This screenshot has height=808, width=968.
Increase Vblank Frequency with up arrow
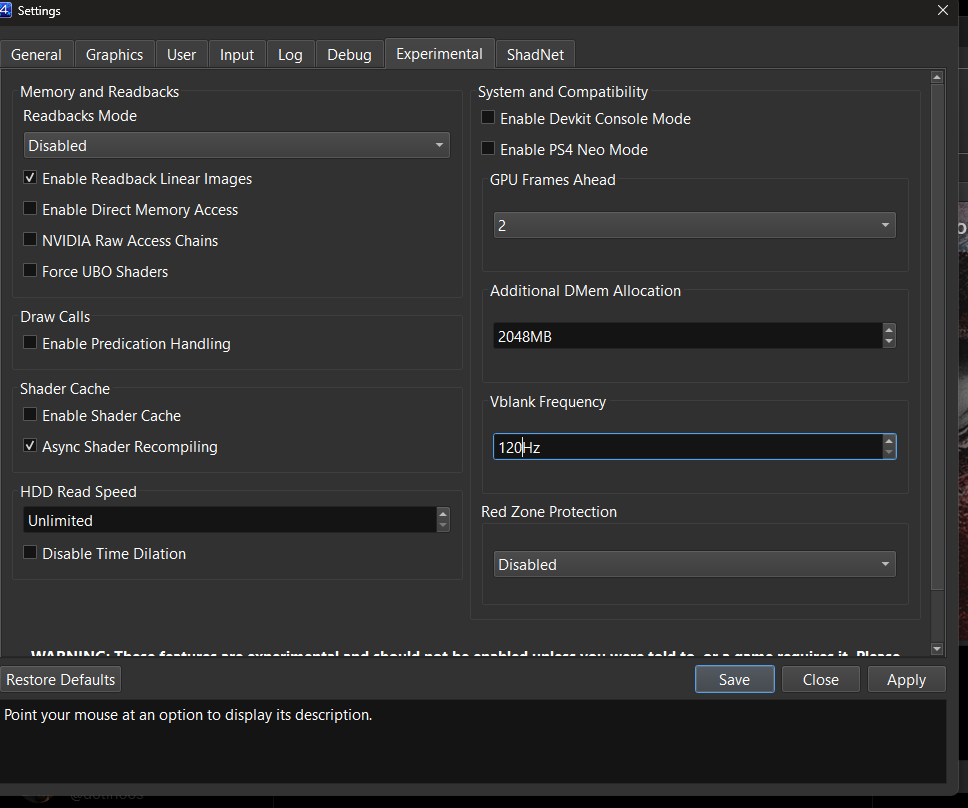pos(889,441)
